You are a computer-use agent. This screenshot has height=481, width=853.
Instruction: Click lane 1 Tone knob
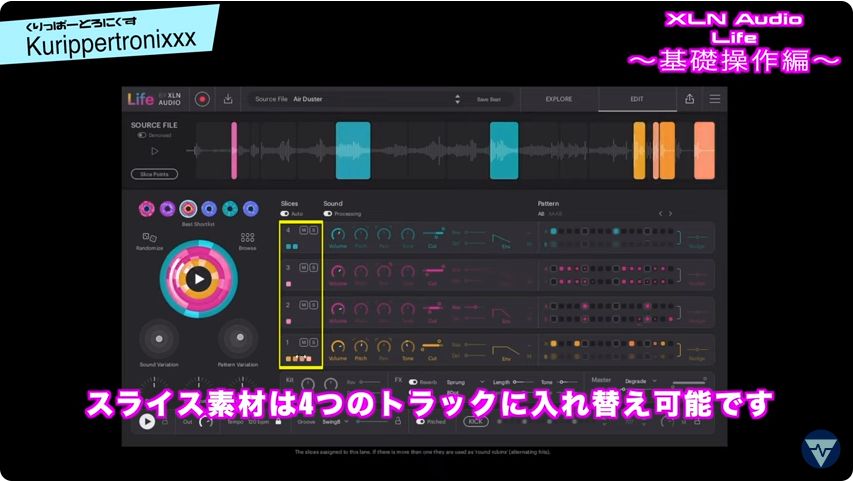pos(407,347)
